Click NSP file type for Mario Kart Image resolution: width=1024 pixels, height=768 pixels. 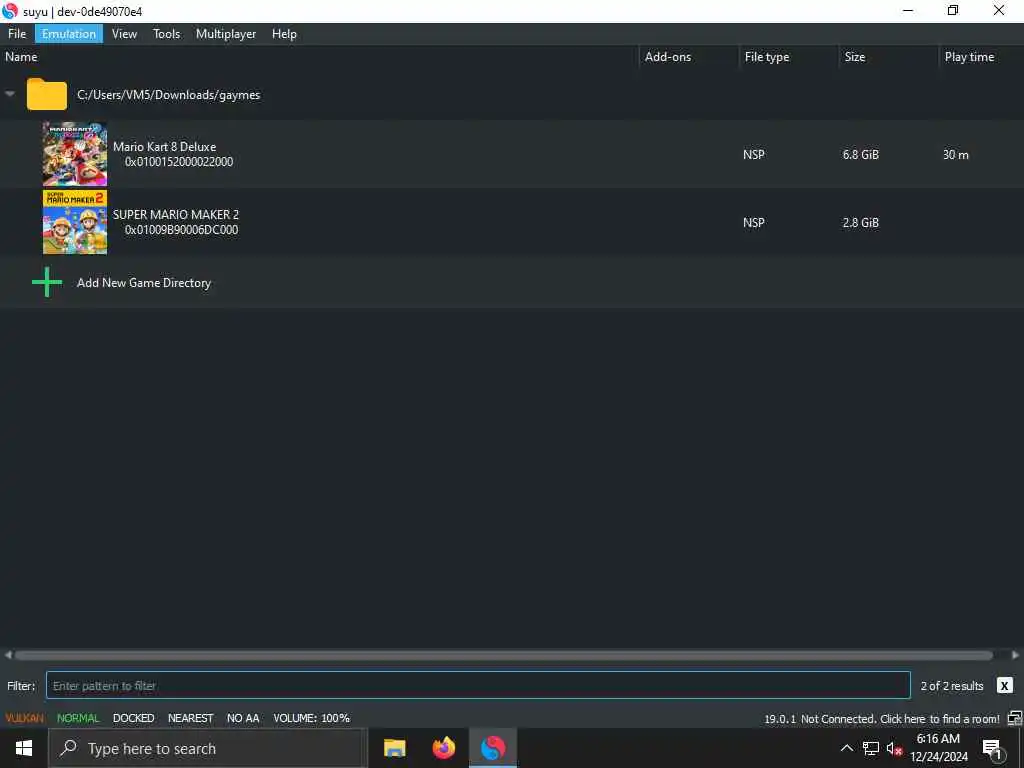coord(754,155)
